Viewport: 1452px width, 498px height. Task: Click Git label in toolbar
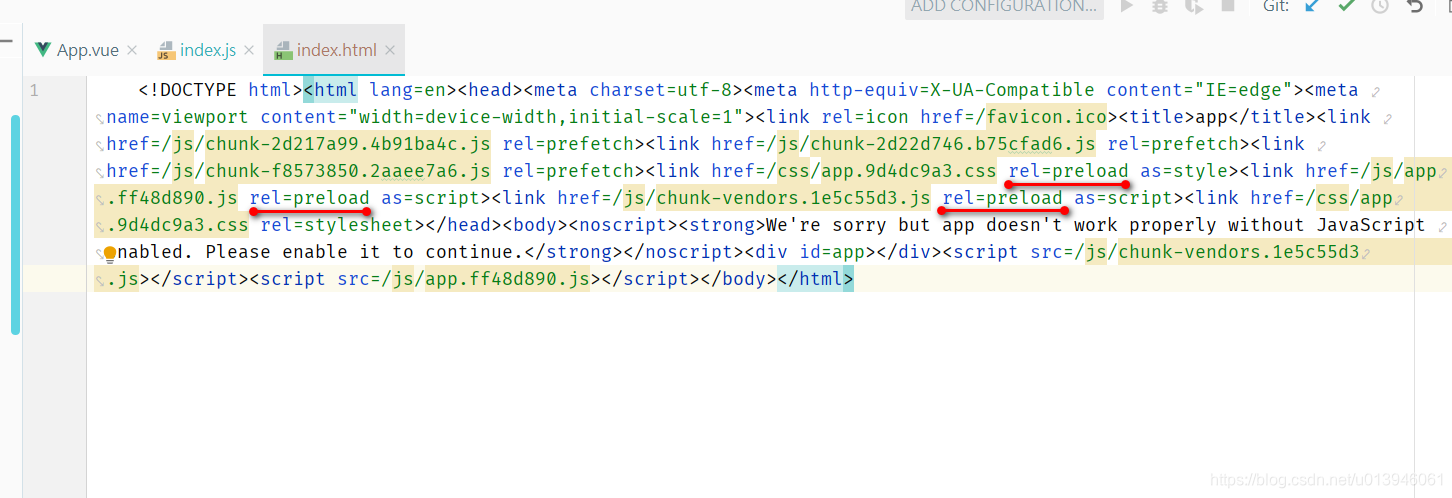1275,6
